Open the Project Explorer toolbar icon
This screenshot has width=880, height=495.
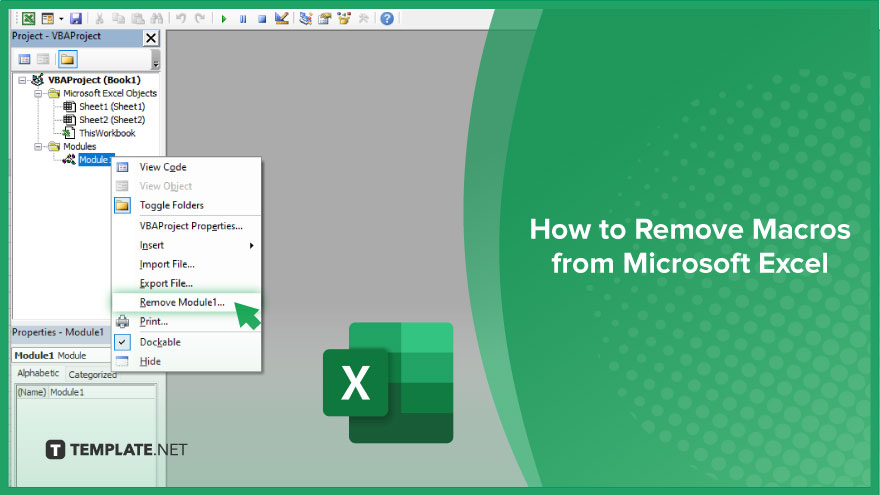pos(305,19)
